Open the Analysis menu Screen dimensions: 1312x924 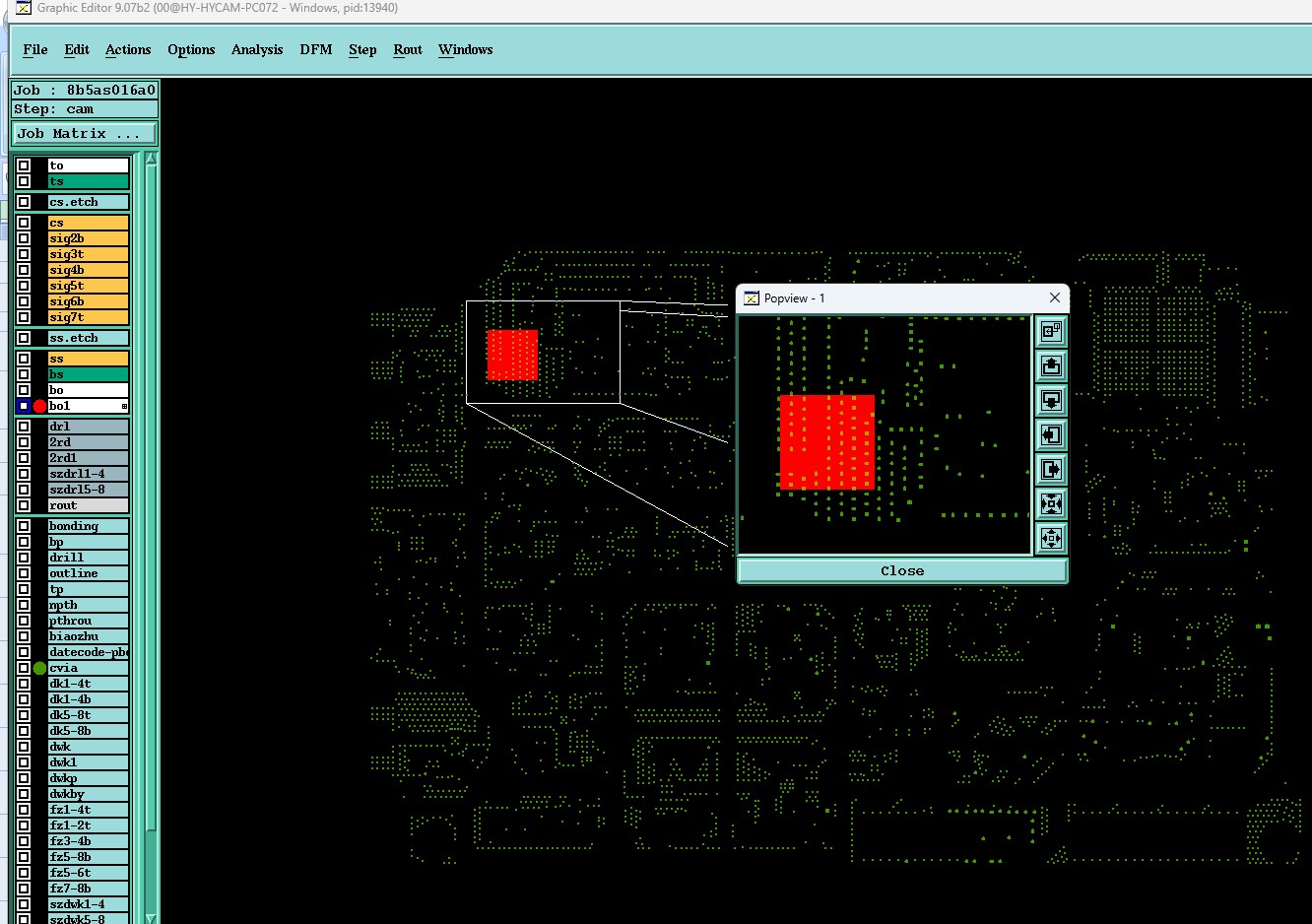tap(257, 49)
